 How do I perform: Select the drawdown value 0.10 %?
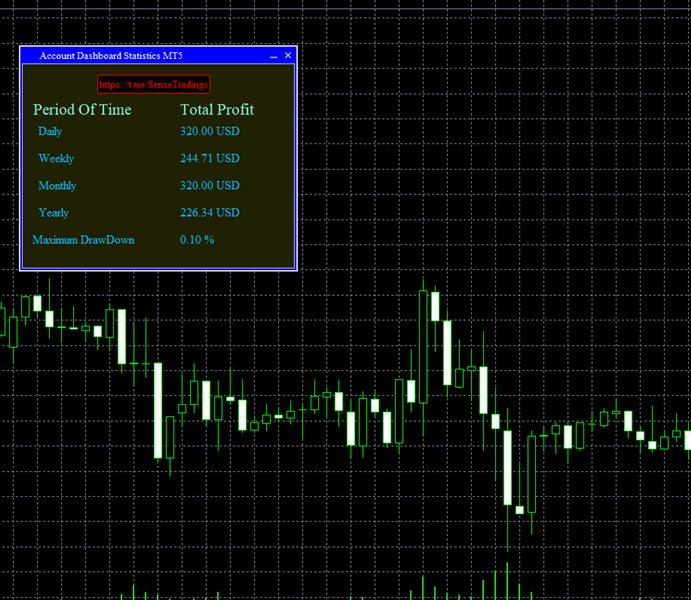click(197, 240)
